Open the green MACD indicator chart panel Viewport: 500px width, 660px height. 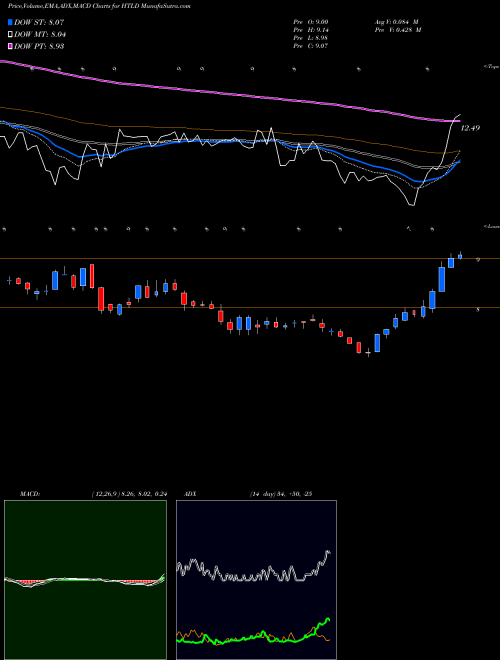85,580
